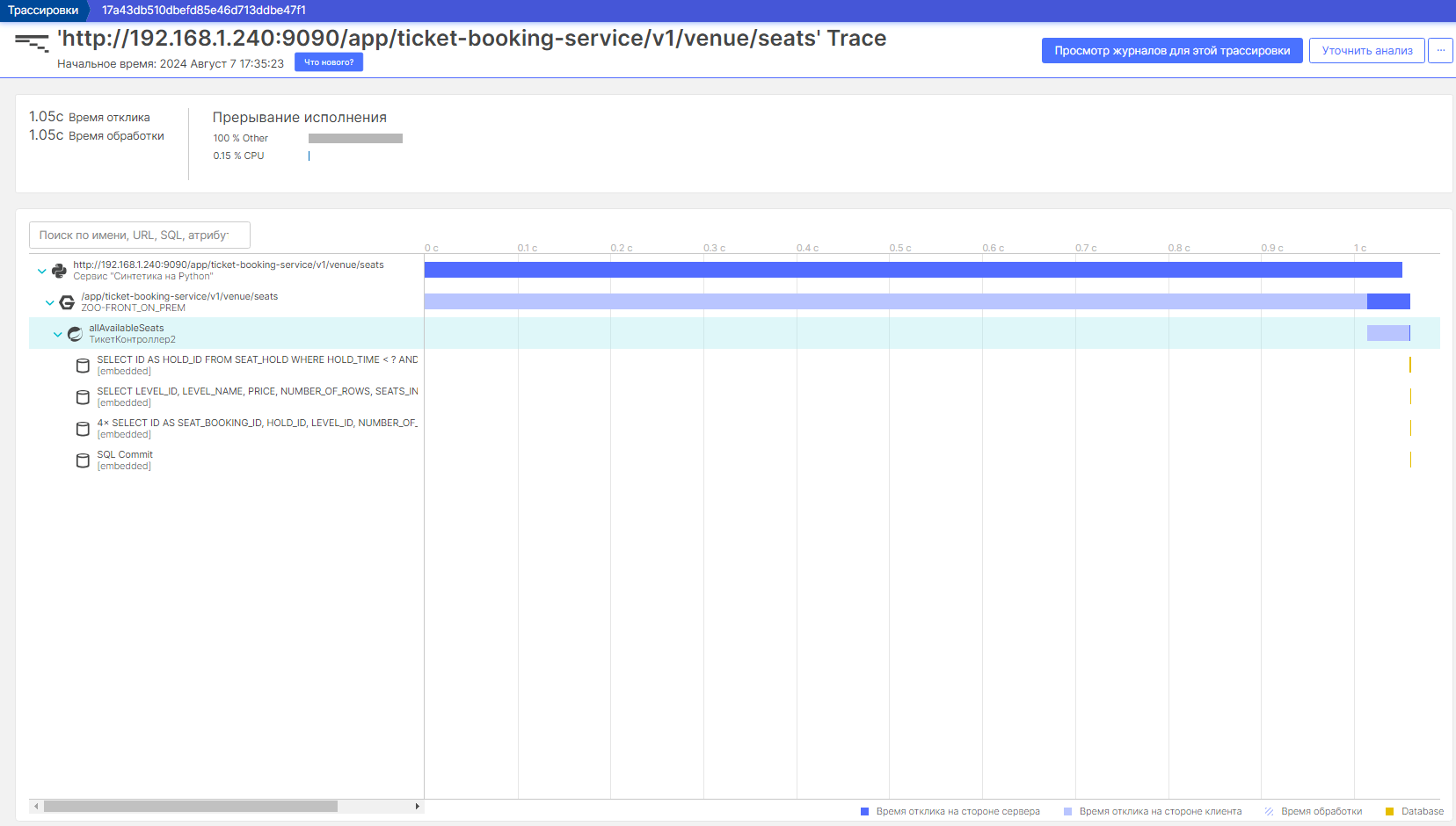The image size is (1456, 826).
Task: Collapse the top-level Python request node
Action: coord(41,272)
